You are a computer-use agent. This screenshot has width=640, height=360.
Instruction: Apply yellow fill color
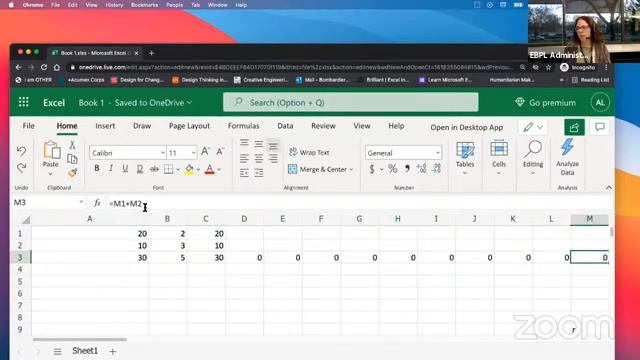[x=189, y=169]
